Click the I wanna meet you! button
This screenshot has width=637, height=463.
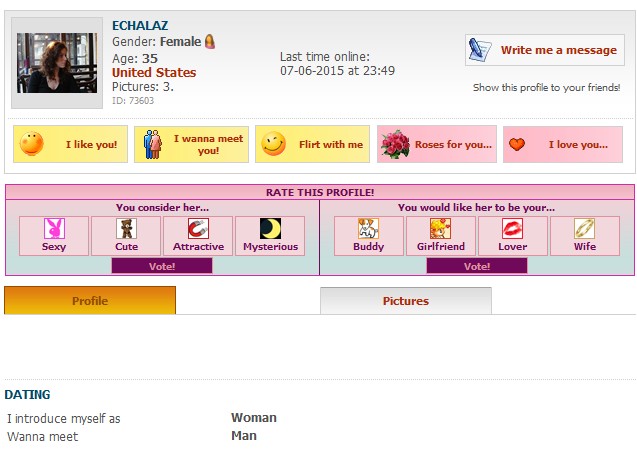pos(191,144)
